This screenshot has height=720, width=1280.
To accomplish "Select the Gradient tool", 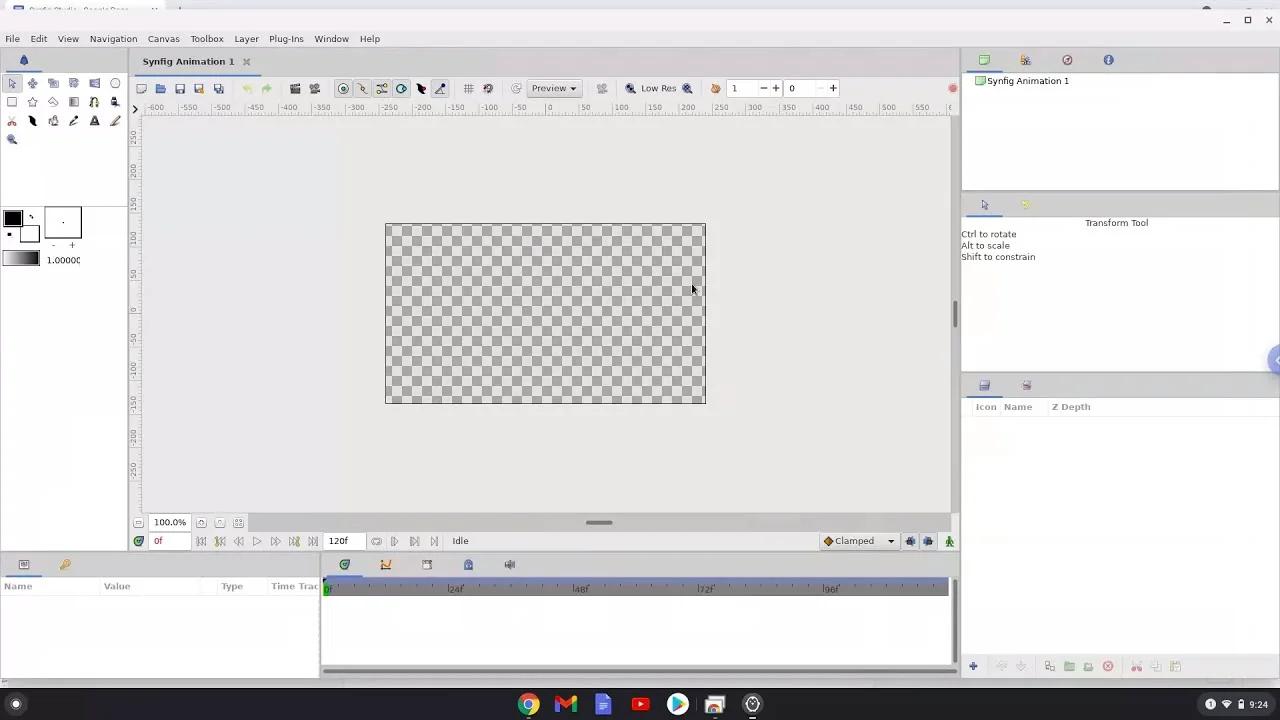I will click(x=73, y=101).
